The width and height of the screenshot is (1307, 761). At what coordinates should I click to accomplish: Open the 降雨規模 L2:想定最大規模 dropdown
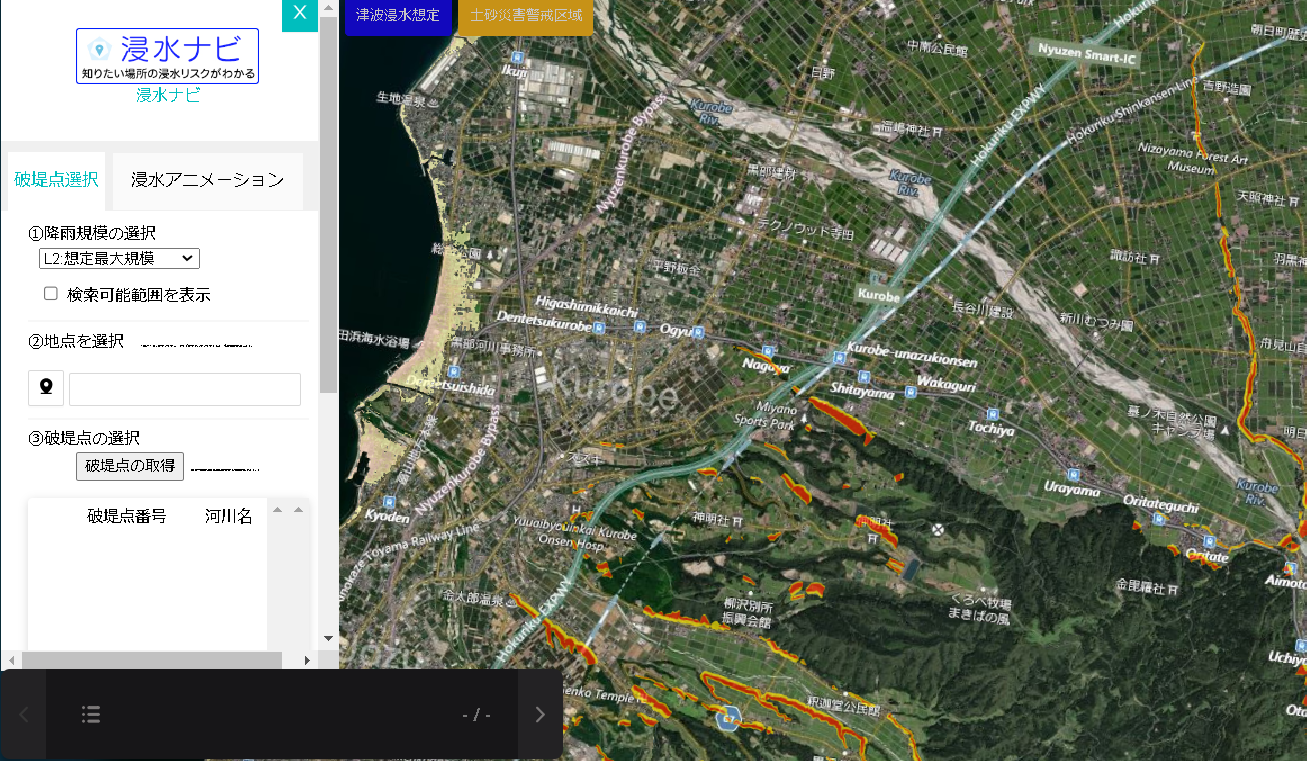coord(119,259)
